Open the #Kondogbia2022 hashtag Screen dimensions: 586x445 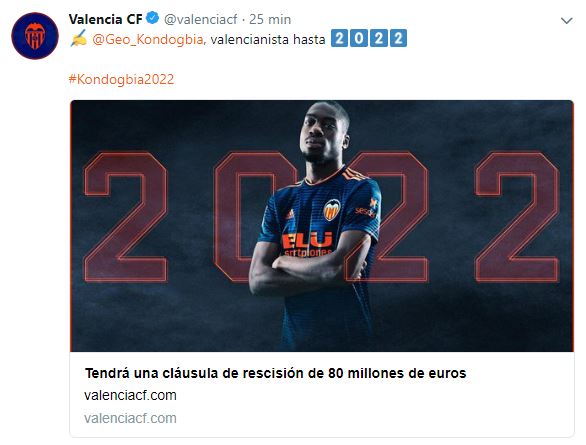[121, 79]
